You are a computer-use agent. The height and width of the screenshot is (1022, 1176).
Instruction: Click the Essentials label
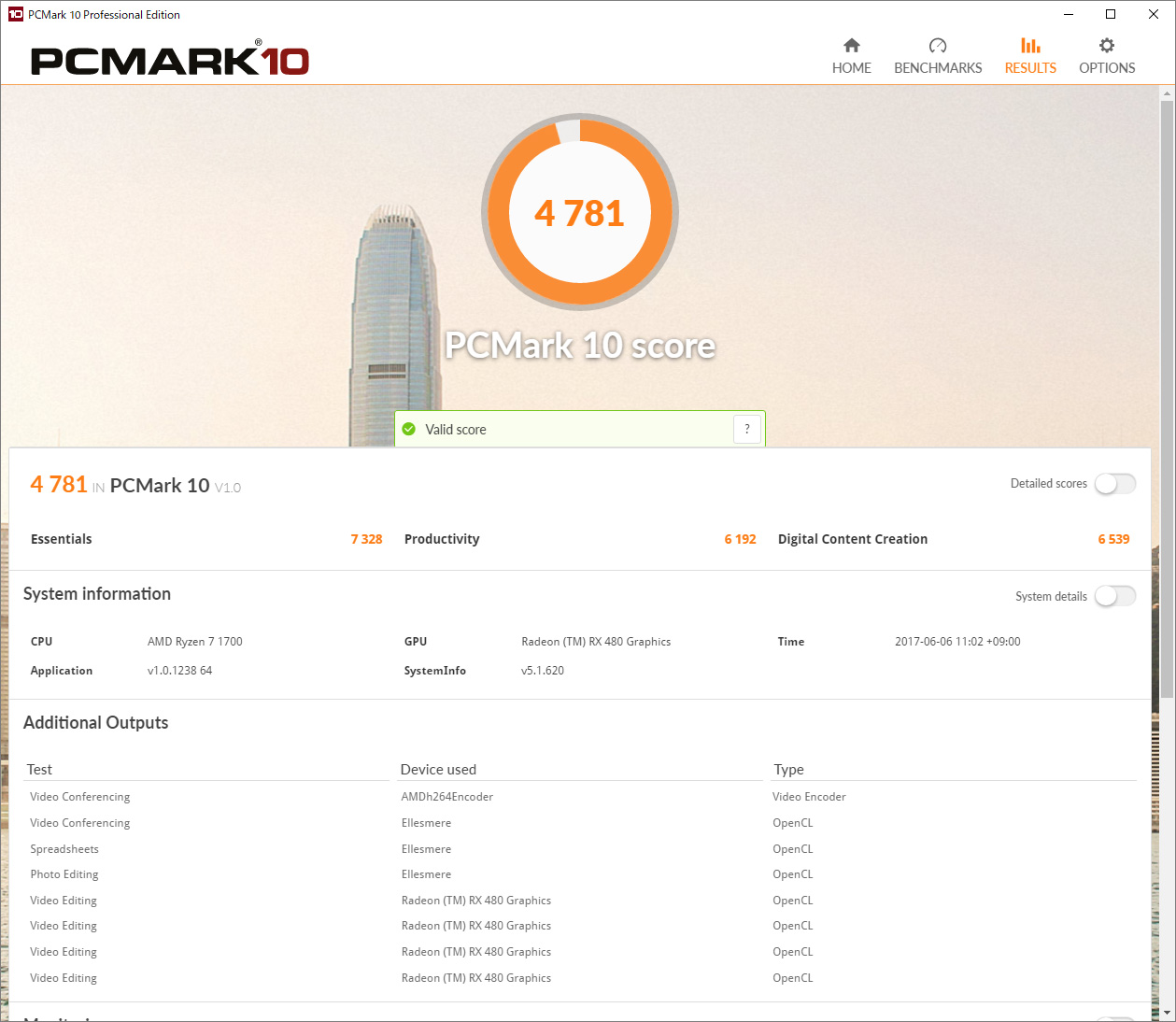(62, 539)
